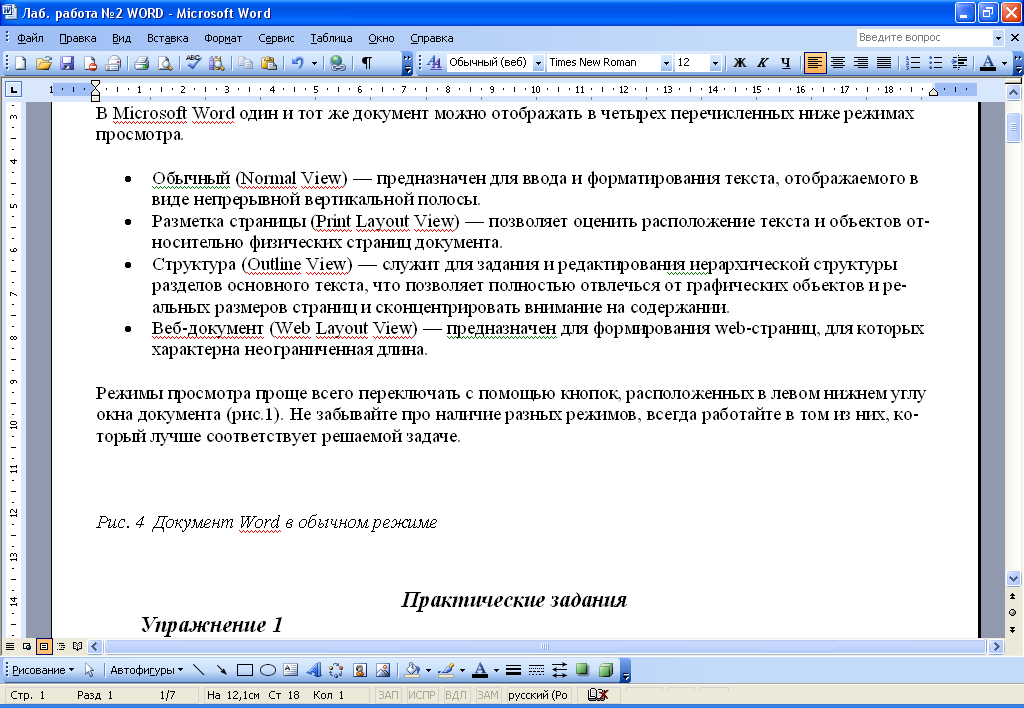1024x708 pixels.
Task: Align text right
Action: [x=861, y=63]
